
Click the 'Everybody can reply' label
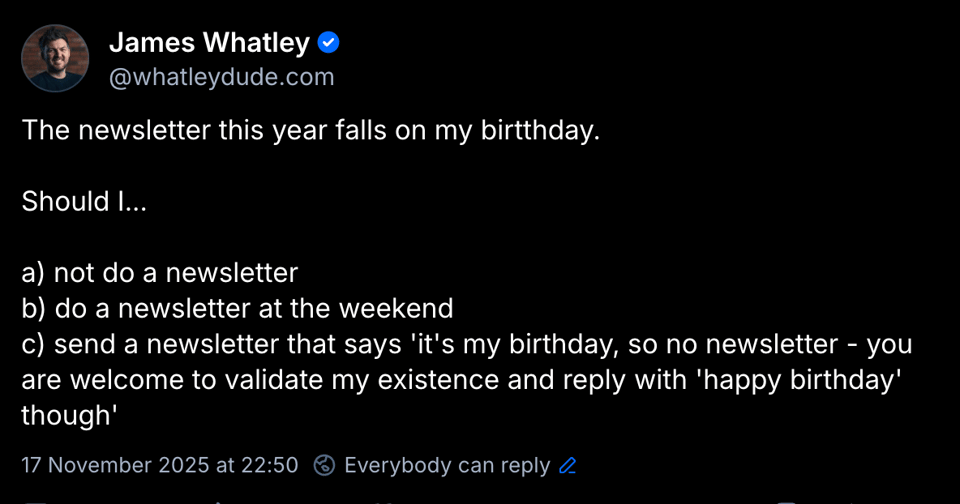(x=447, y=465)
